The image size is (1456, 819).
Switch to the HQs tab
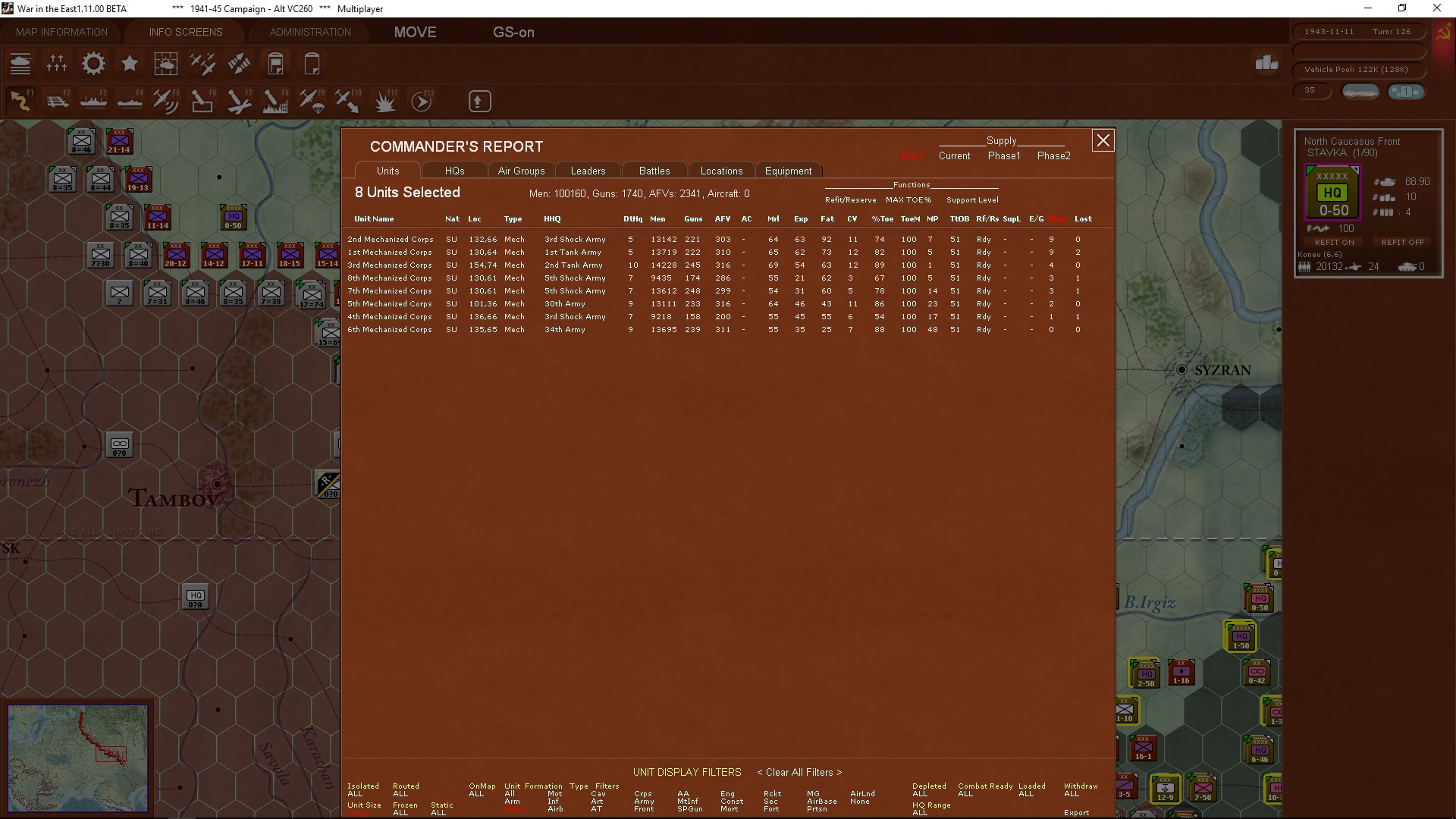point(454,171)
